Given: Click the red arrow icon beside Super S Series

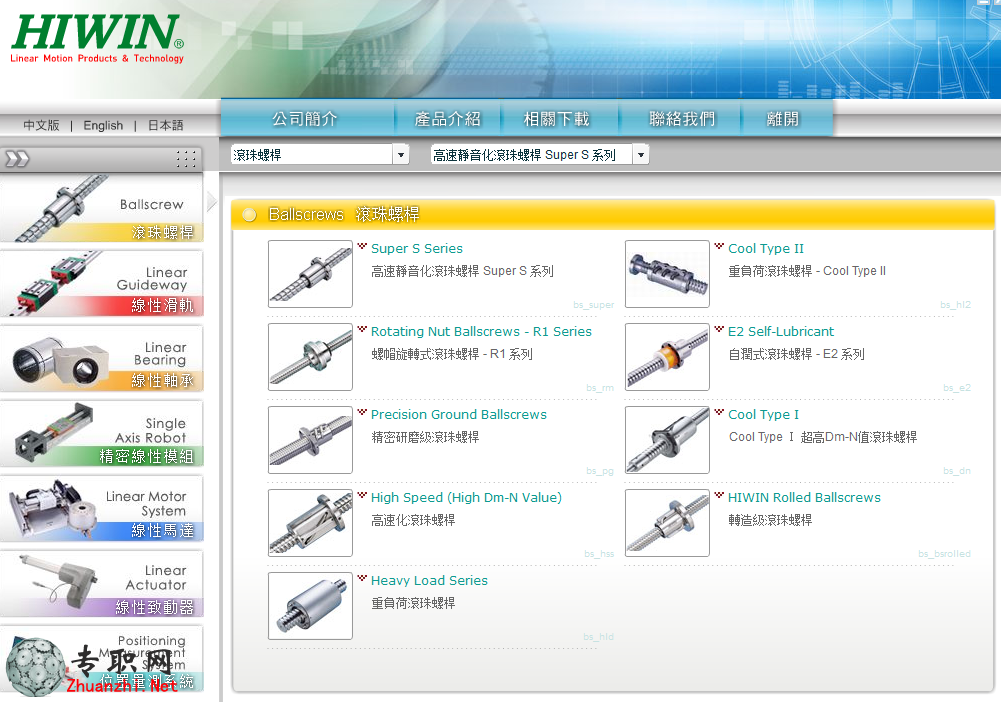Looking at the screenshot, I should [x=362, y=246].
